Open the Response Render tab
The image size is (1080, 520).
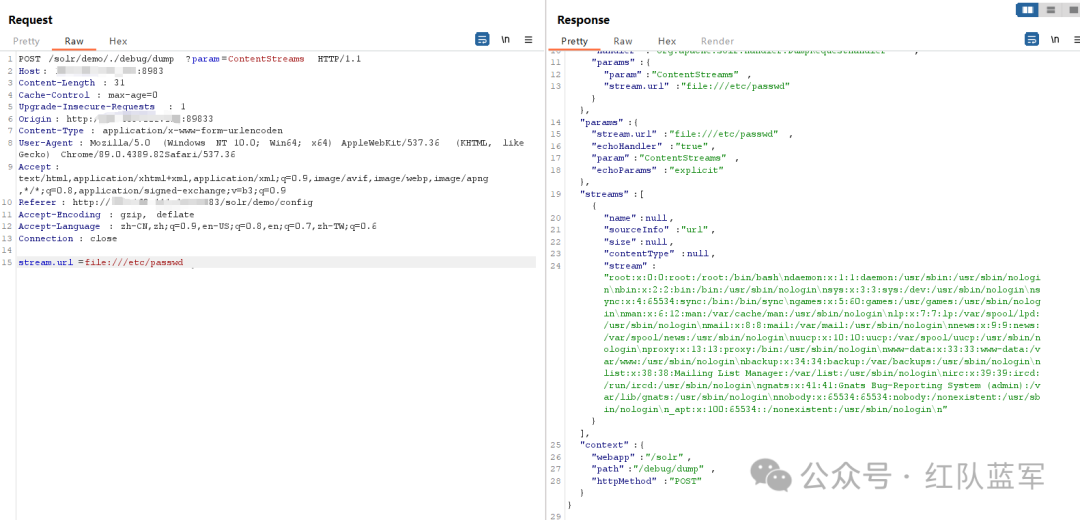[717, 41]
